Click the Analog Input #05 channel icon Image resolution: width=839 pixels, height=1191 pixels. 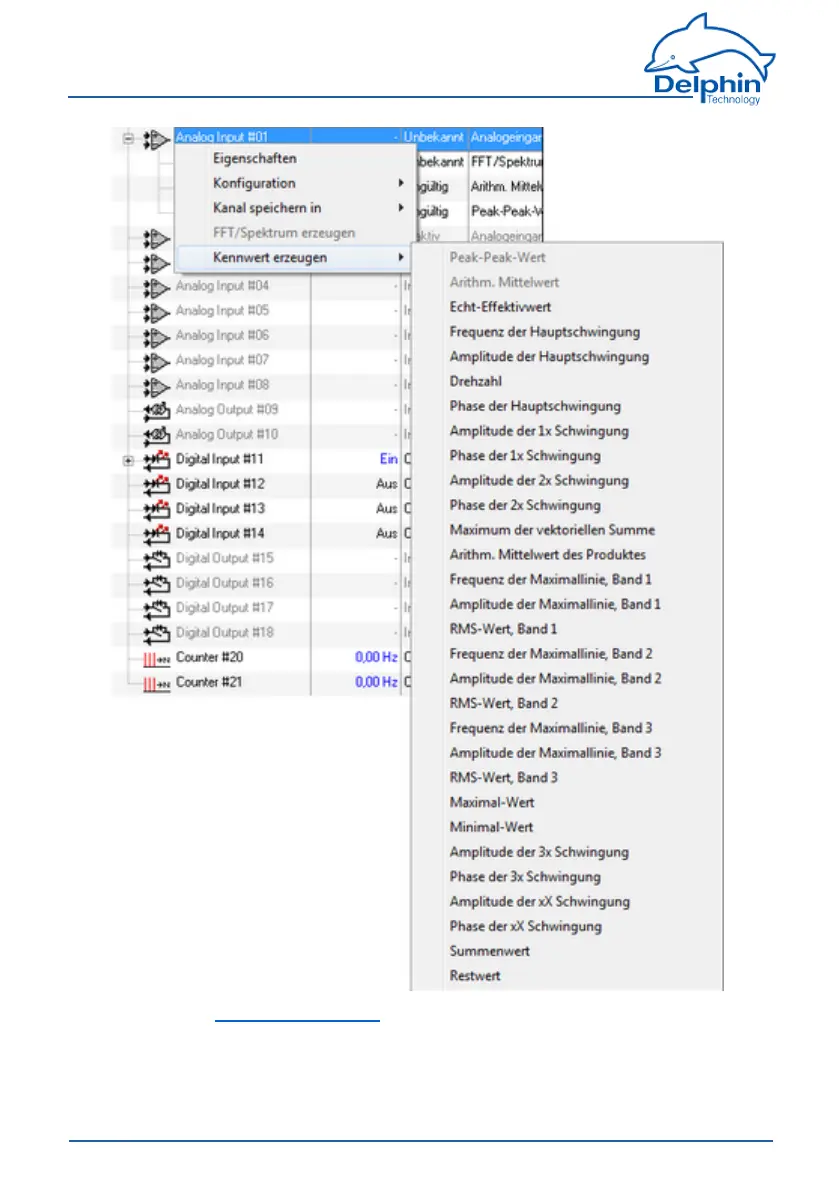pyautogui.click(x=156, y=313)
